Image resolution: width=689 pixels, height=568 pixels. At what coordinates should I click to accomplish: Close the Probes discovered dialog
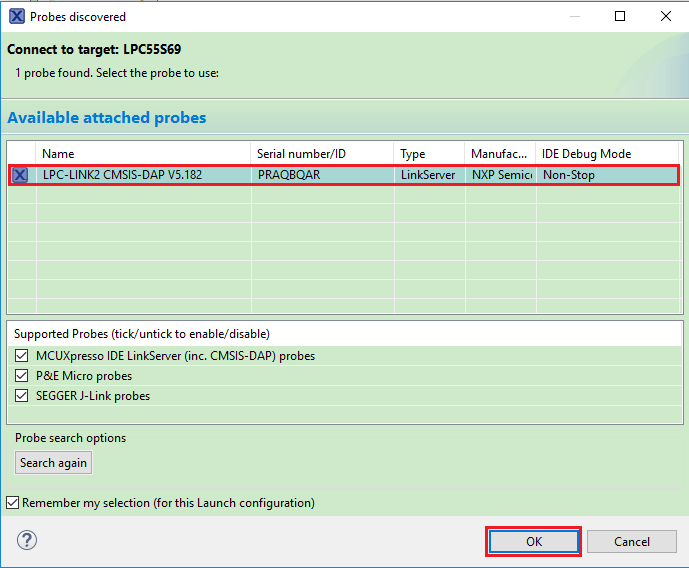666,17
